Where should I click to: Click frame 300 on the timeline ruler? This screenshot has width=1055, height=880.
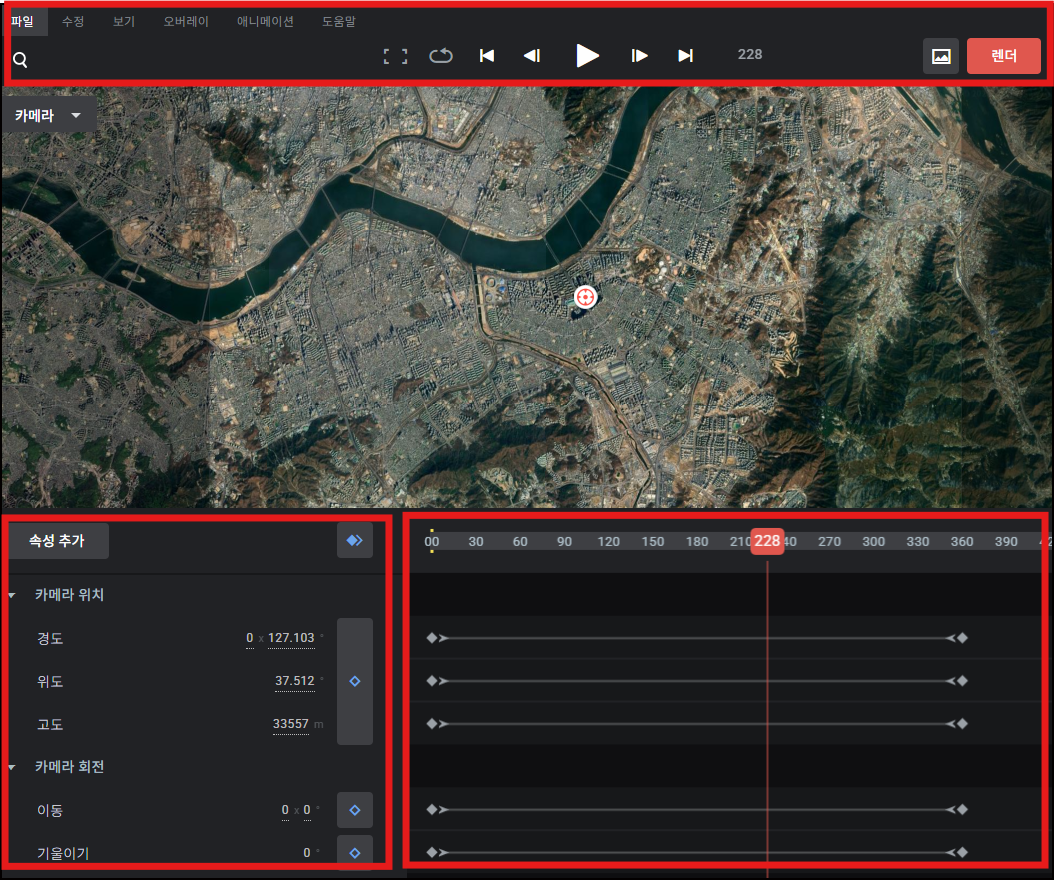coord(873,542)
